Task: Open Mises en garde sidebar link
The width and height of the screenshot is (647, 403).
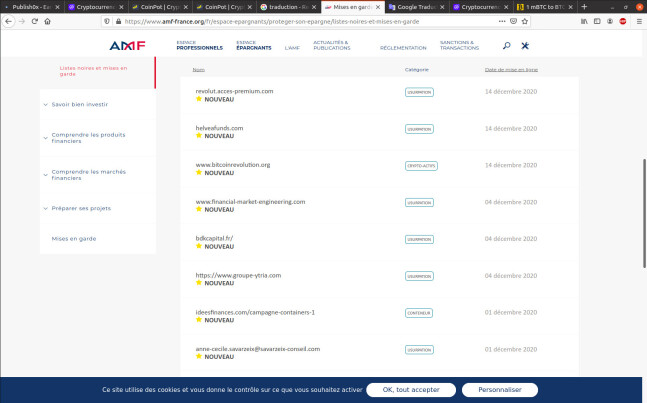Action: [74, 239]
